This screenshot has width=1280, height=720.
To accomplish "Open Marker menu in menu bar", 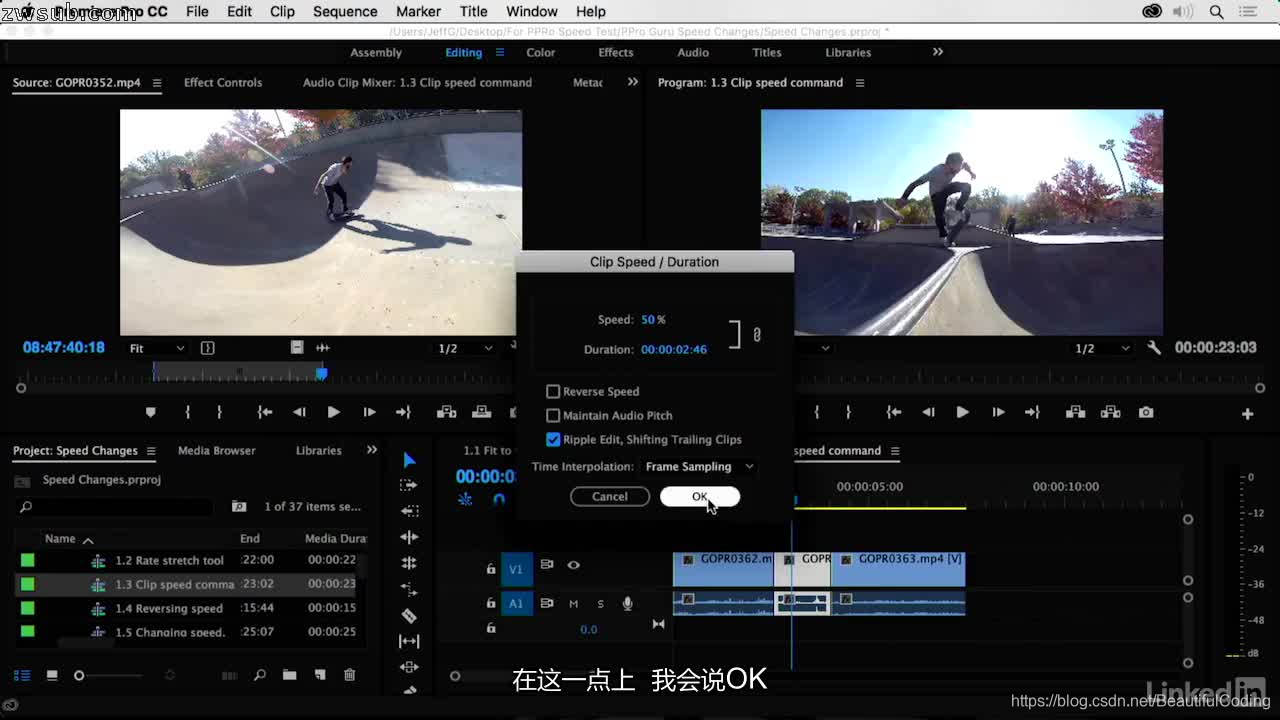I will 418,11.
